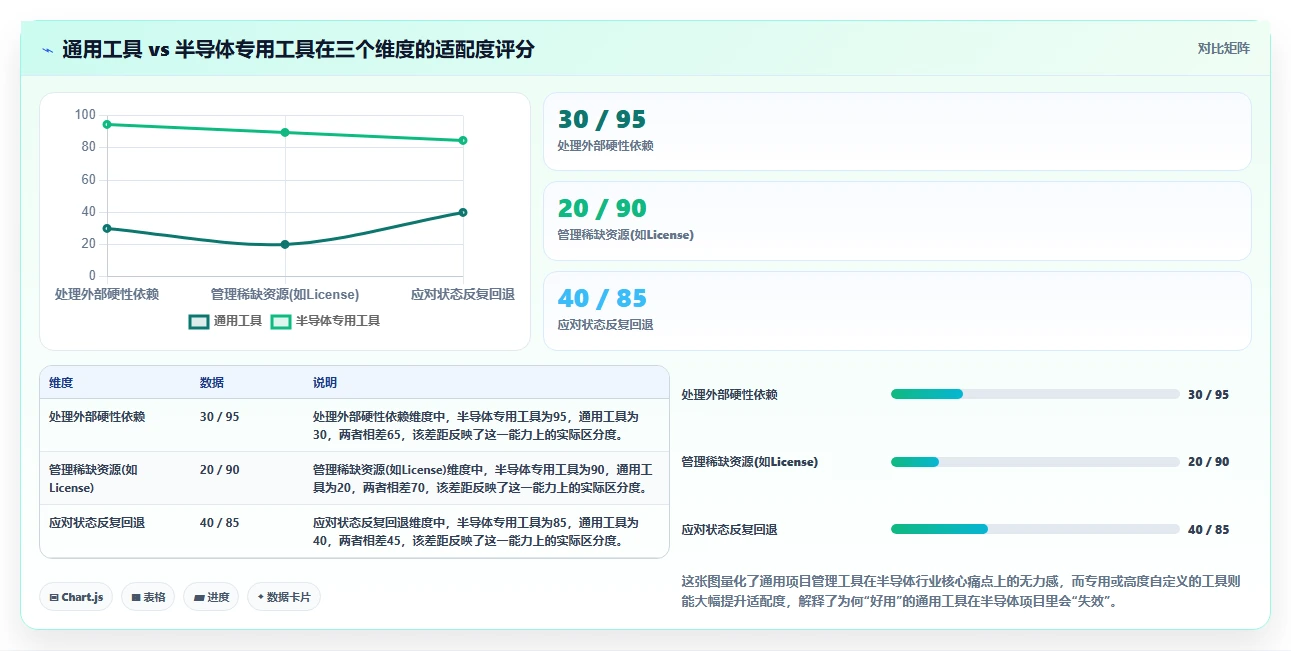Click the summary paragraph starting 这张图量化了
The height and width of the screenshot is (651, 1291).
click(961, 592)
